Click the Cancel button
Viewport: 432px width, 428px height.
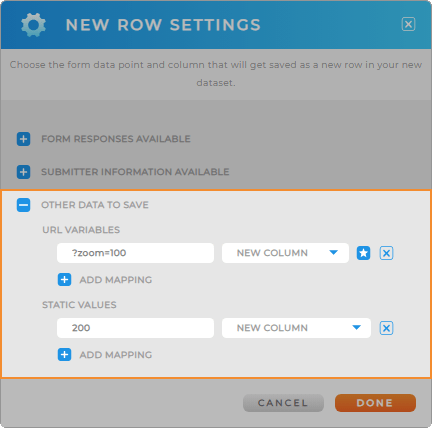pyautogui.click(x=283, y=403)
